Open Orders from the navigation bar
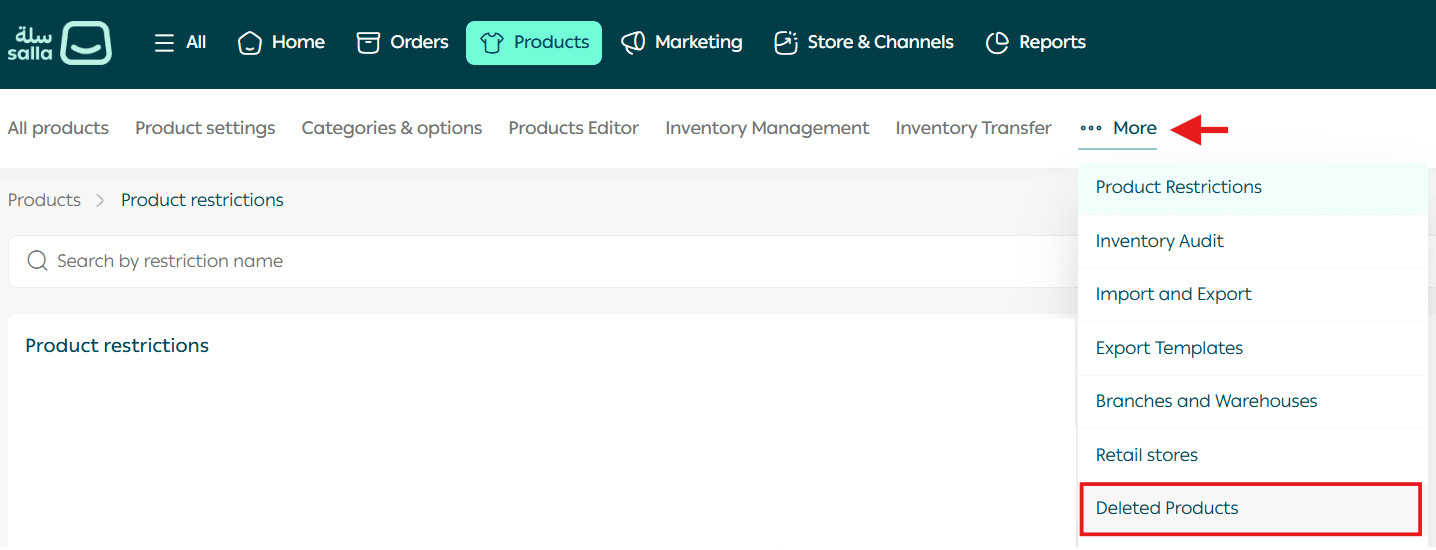 (402, 43)
